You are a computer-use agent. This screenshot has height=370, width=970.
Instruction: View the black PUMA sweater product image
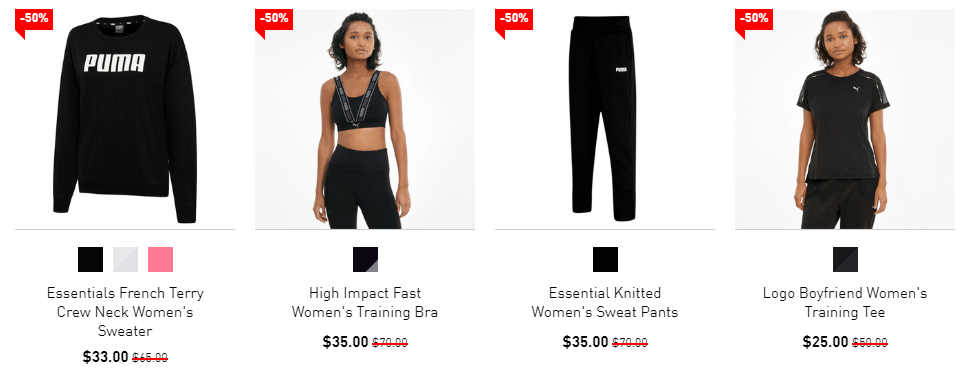[125, 119]
